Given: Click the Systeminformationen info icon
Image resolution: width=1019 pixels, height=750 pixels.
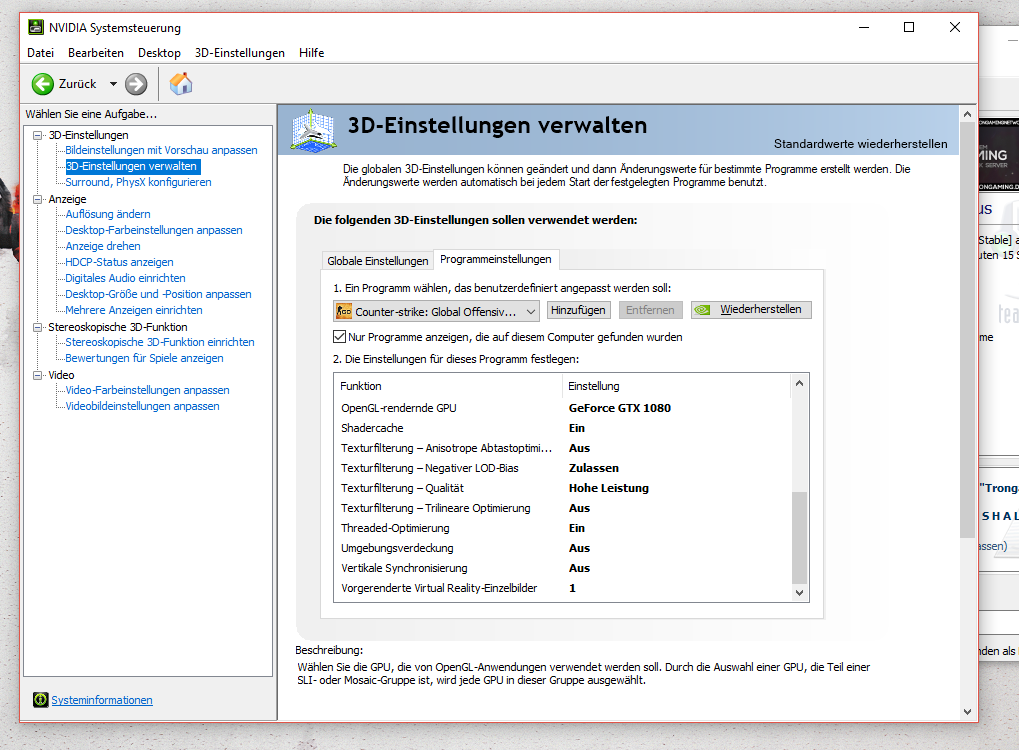Looking at the screenshot, I should click(40, 699).
